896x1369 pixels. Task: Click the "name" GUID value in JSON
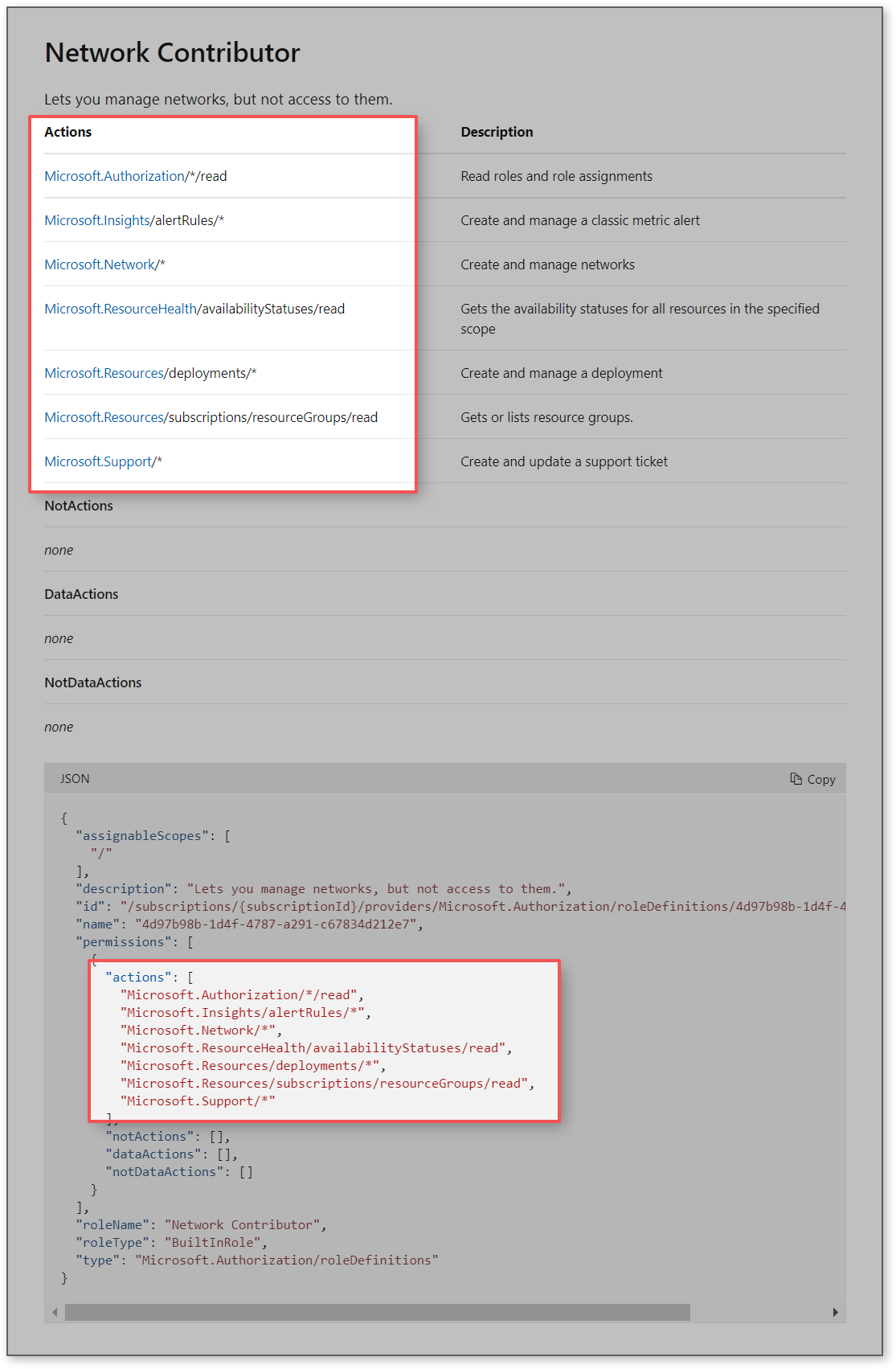click(276, 924)
